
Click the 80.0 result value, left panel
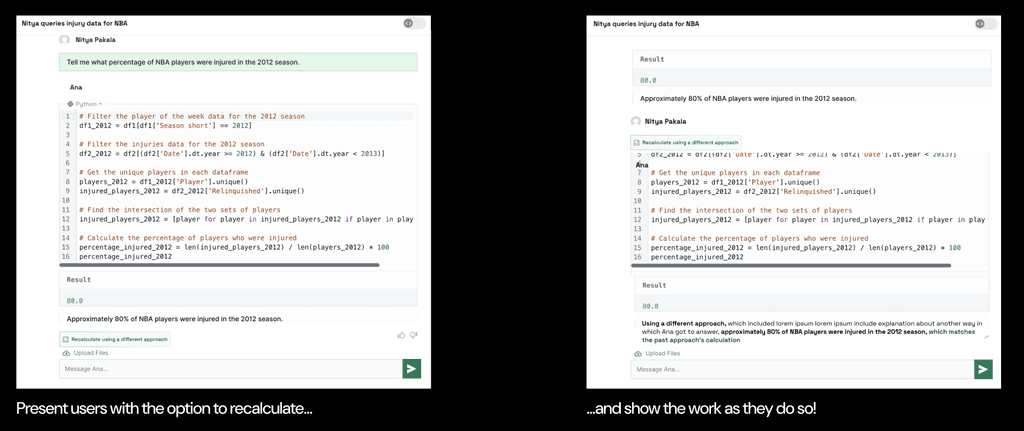point(74,301)
